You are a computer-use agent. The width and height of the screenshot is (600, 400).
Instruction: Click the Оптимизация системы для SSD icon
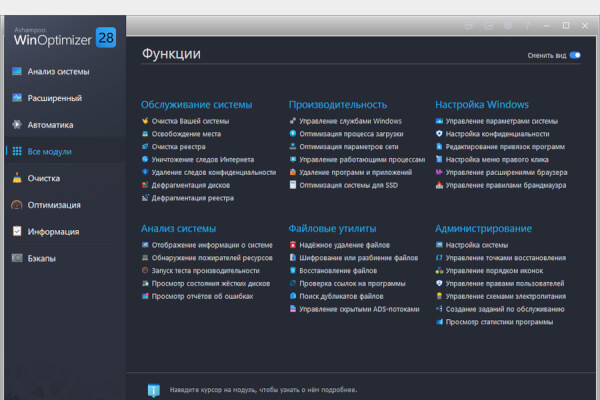(x=293, y=185)
